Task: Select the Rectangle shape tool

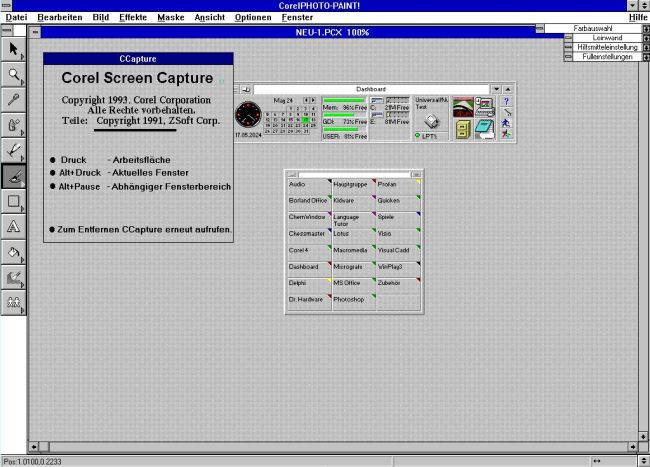Action: (13, 201)
